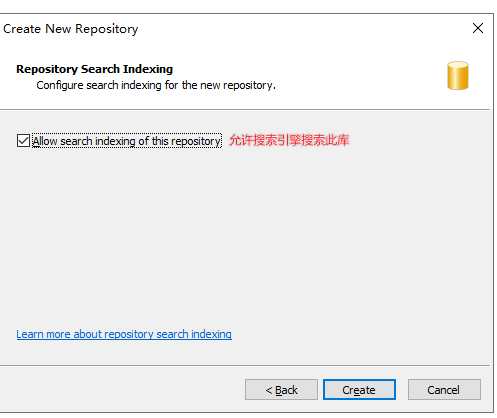The width and height of the screenshot is (497, 418).
Task: Click blank title bar space before close button
Action: point(300,29)
